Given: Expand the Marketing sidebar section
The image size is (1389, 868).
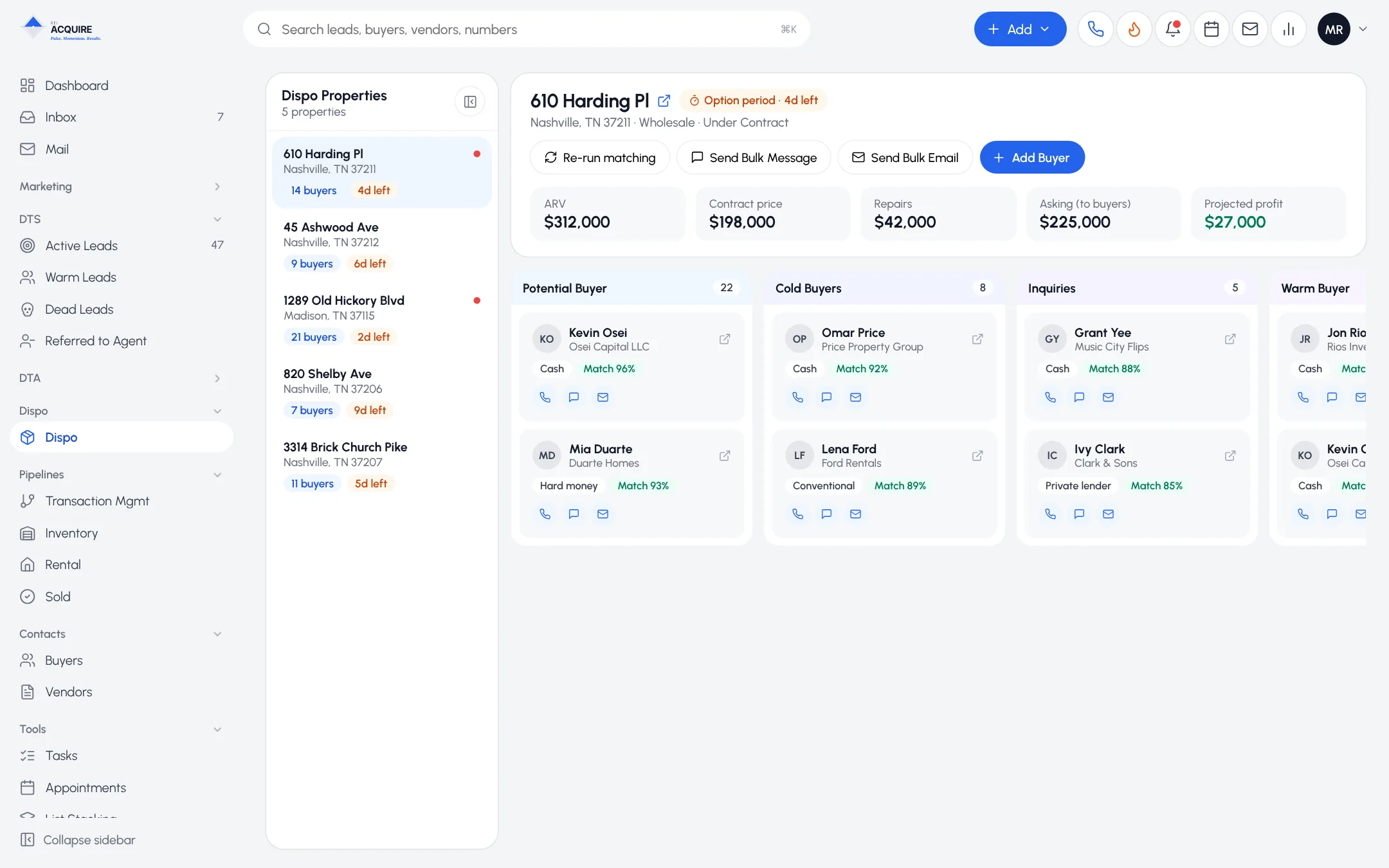Looking at the screenshot, I should [120, 186].
